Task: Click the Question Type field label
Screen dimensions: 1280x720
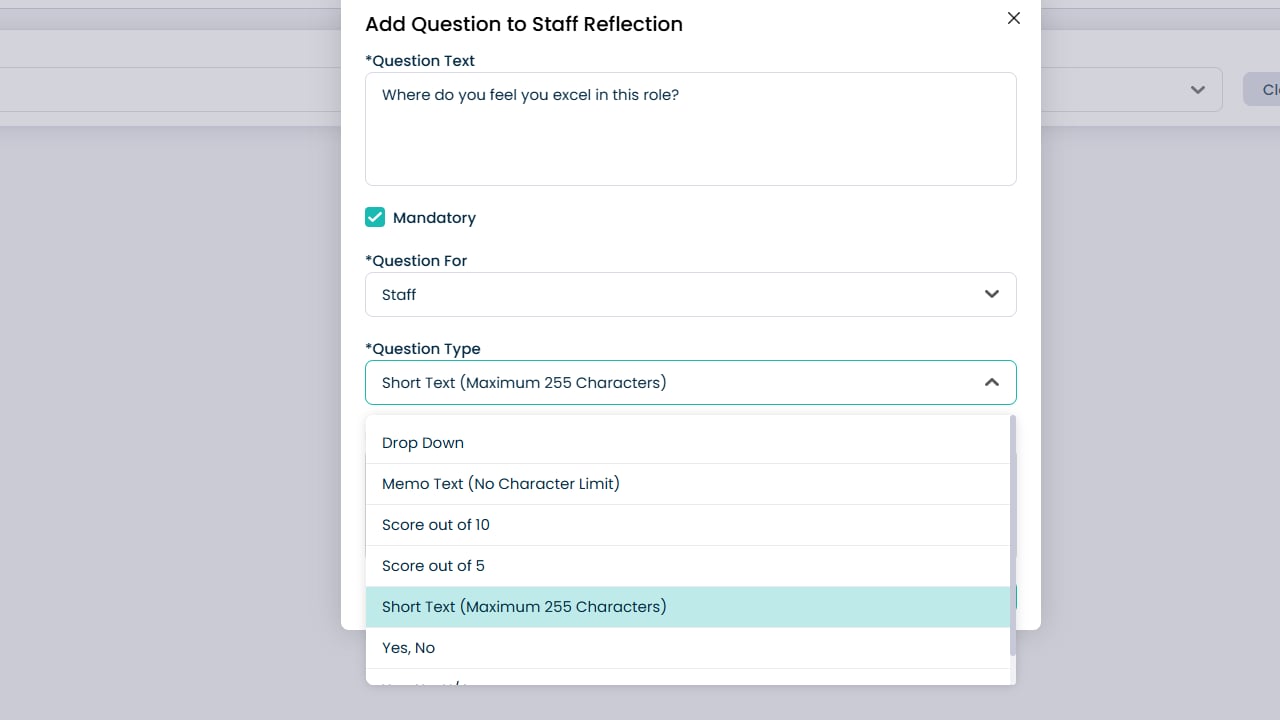Action: (423, 349)
